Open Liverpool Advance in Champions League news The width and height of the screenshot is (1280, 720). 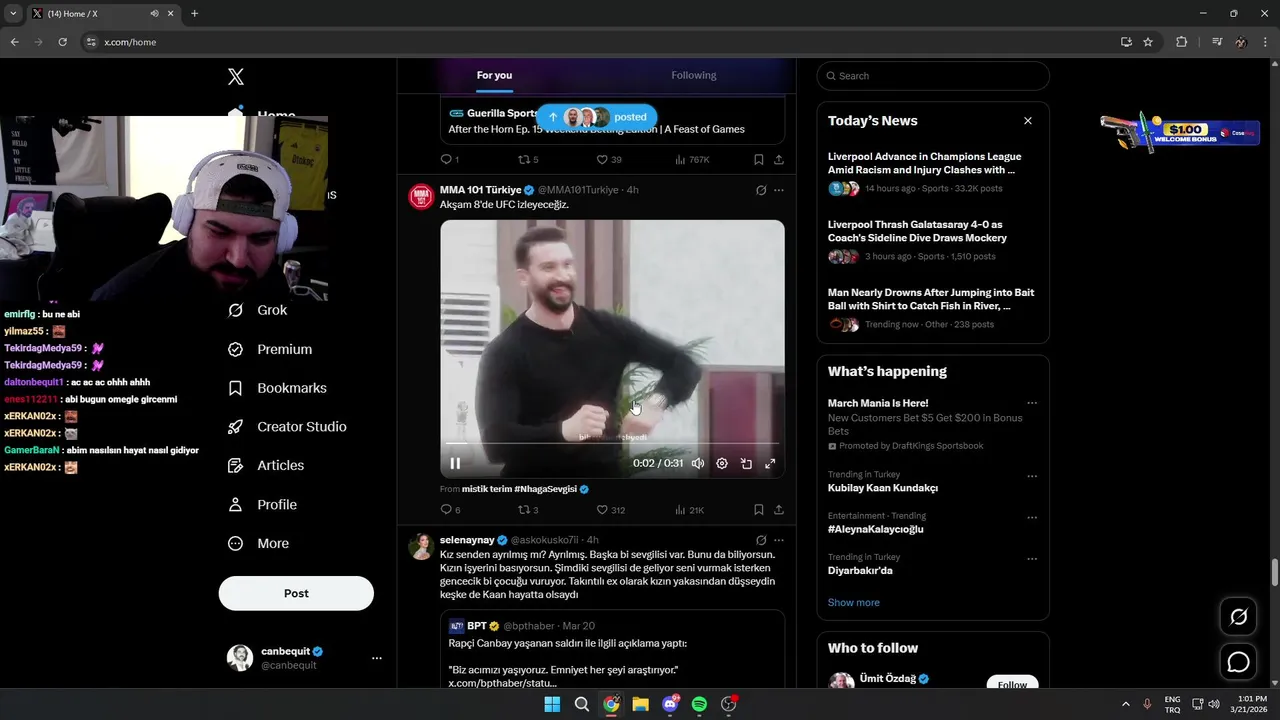[924, 163]
